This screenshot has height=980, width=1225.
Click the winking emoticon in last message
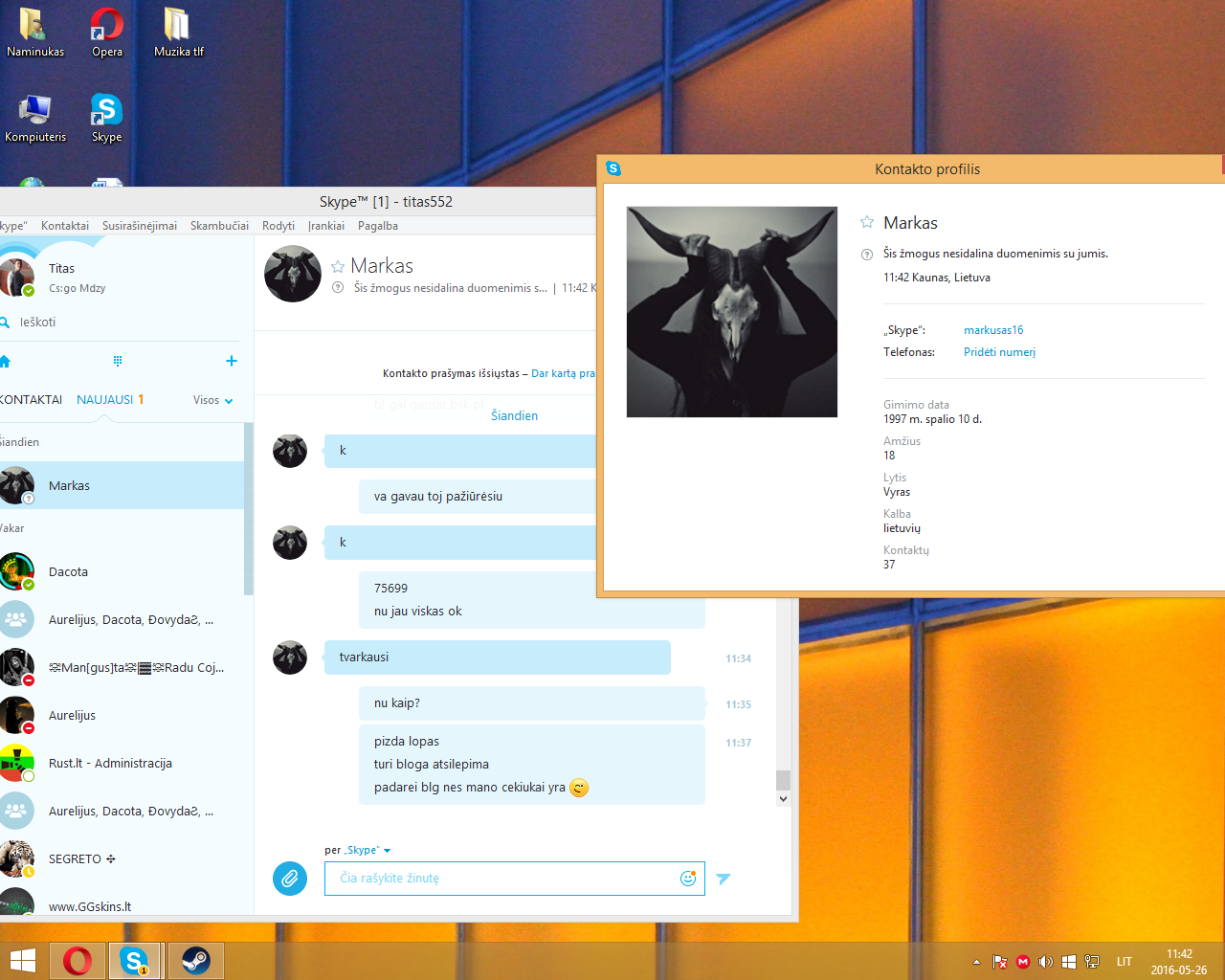(579, 788)
